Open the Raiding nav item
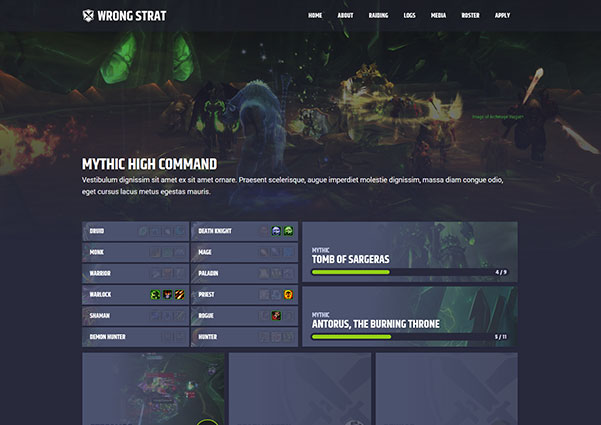601x425 pixels. pyautogui.click(x=378, y=15)
